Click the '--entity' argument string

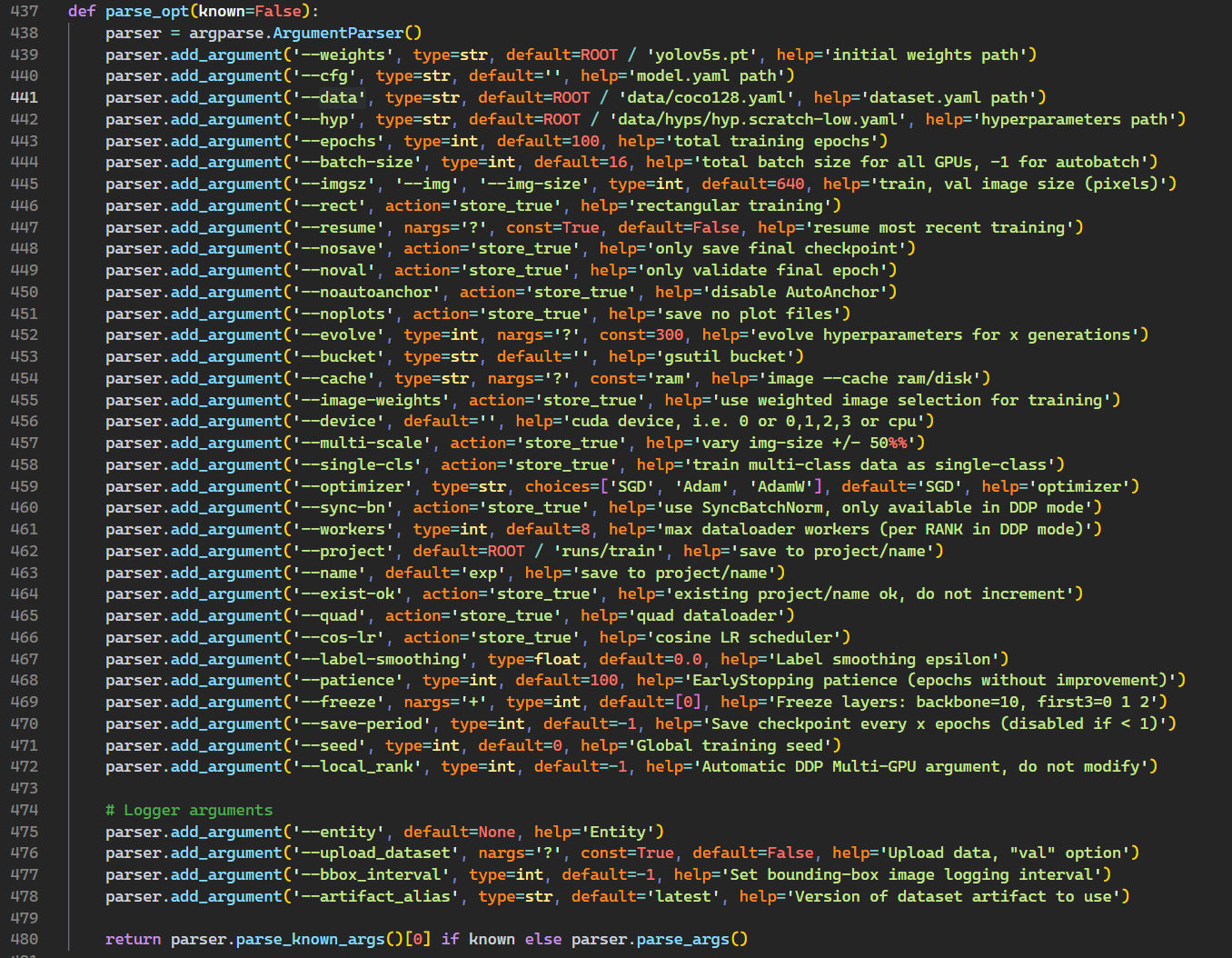coord(339,833)
